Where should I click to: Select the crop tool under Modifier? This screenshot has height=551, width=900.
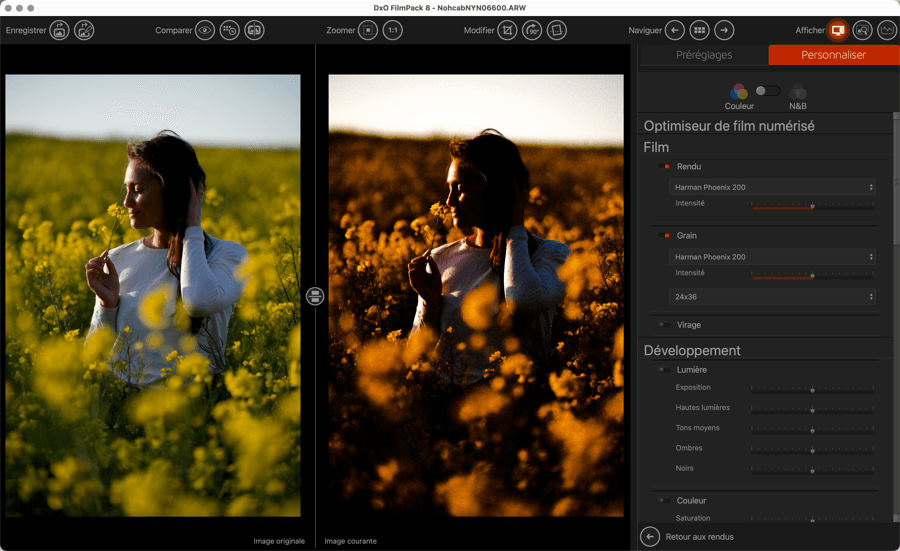[x=508, y=30]
